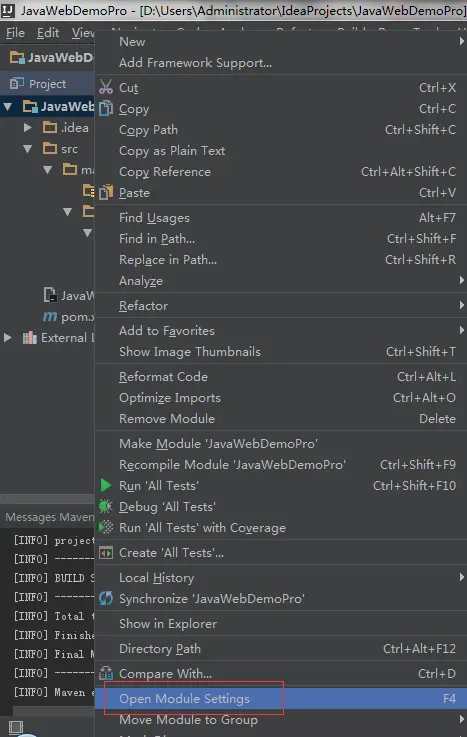Expand the .idea folder

[28, 127]
